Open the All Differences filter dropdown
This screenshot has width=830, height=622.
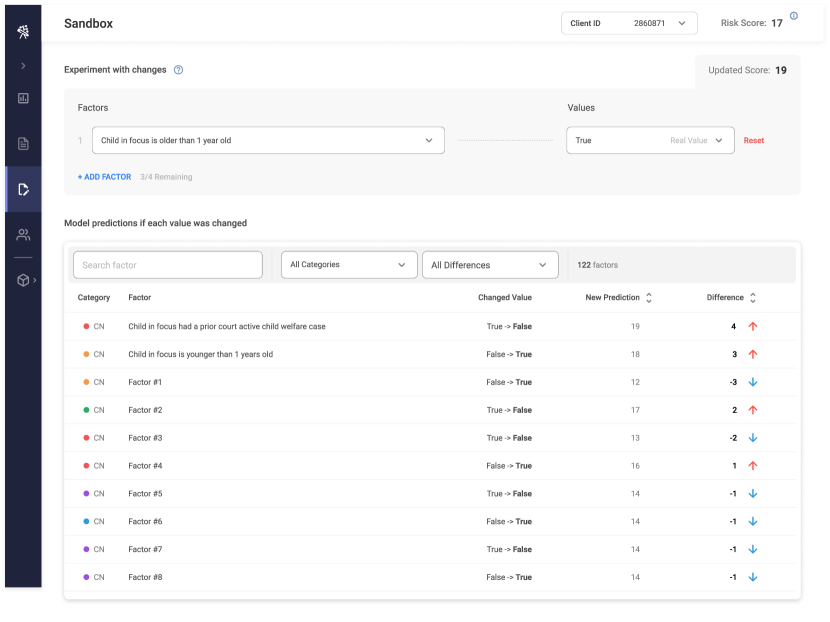coord(490,265)
